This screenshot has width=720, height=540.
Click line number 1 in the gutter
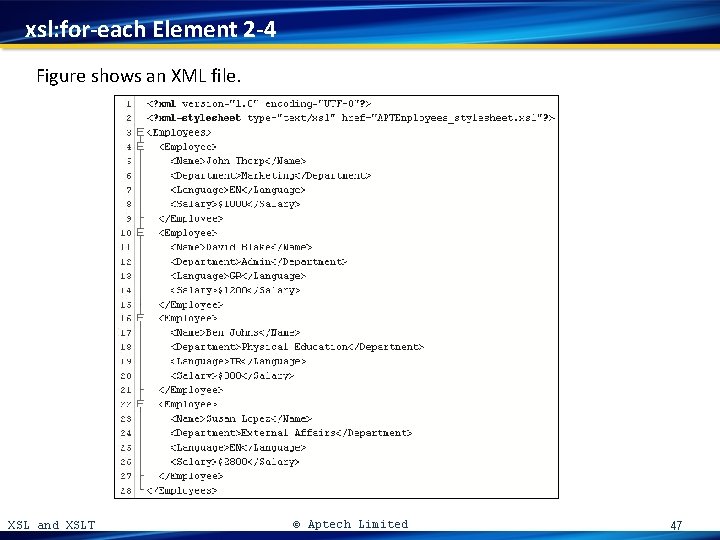pyautogui.click(x=129, y=104)
